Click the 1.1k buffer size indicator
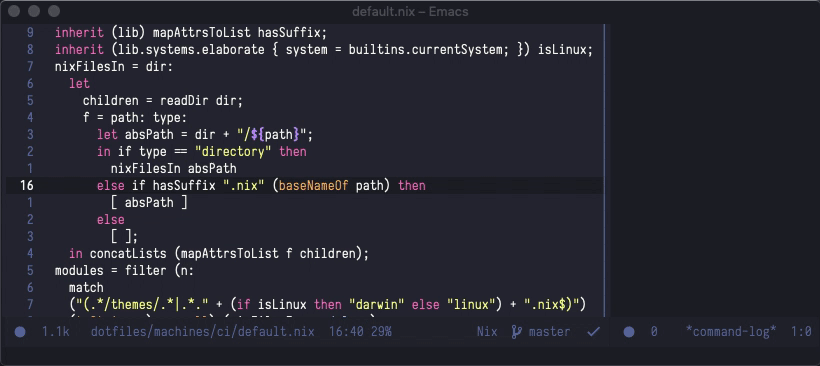 [x=56, y=331]
